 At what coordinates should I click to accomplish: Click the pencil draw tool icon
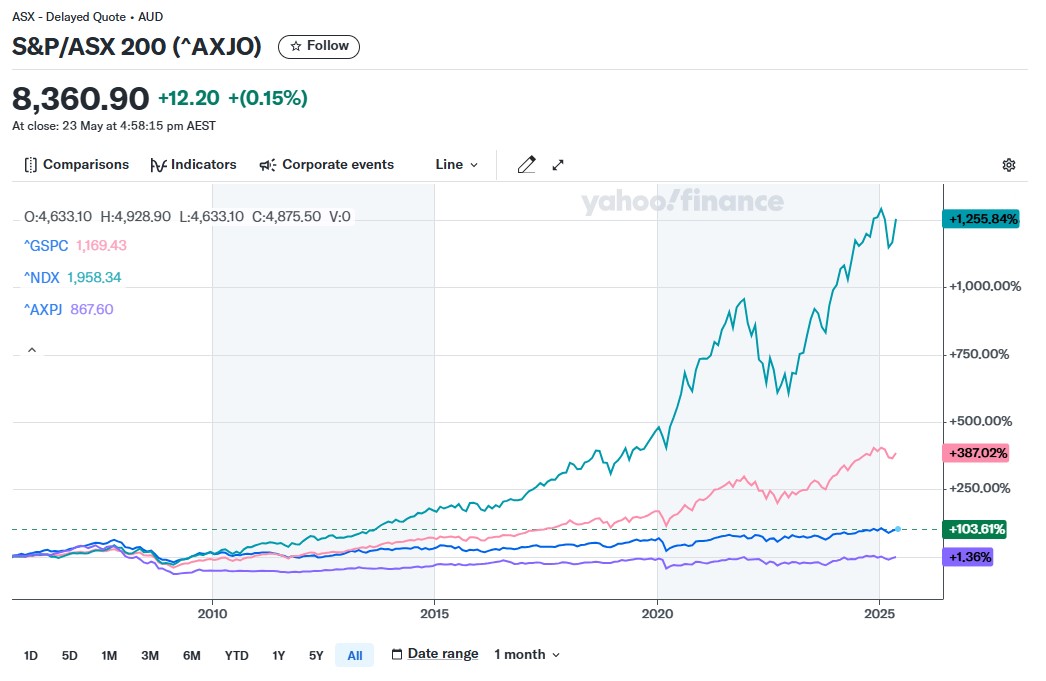(x=526, y=165)
